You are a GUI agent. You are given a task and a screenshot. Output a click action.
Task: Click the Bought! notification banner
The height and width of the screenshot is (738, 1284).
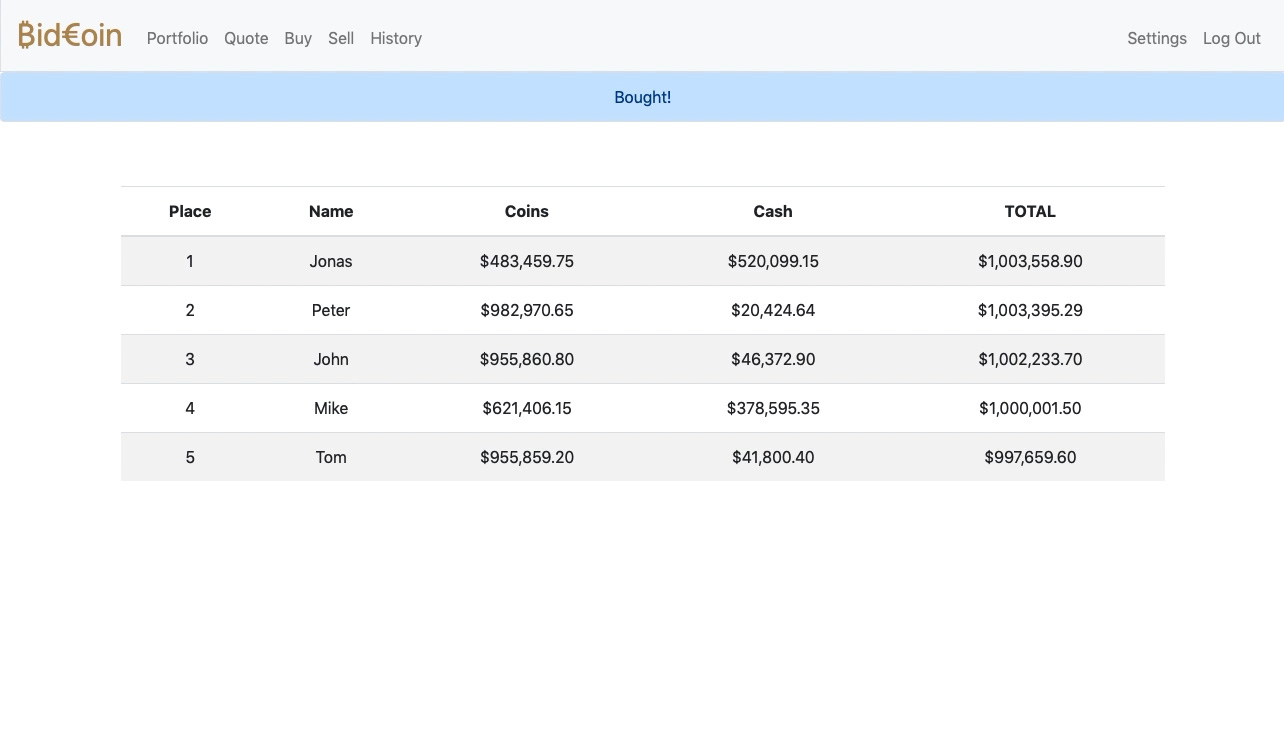tap(642, 97)
